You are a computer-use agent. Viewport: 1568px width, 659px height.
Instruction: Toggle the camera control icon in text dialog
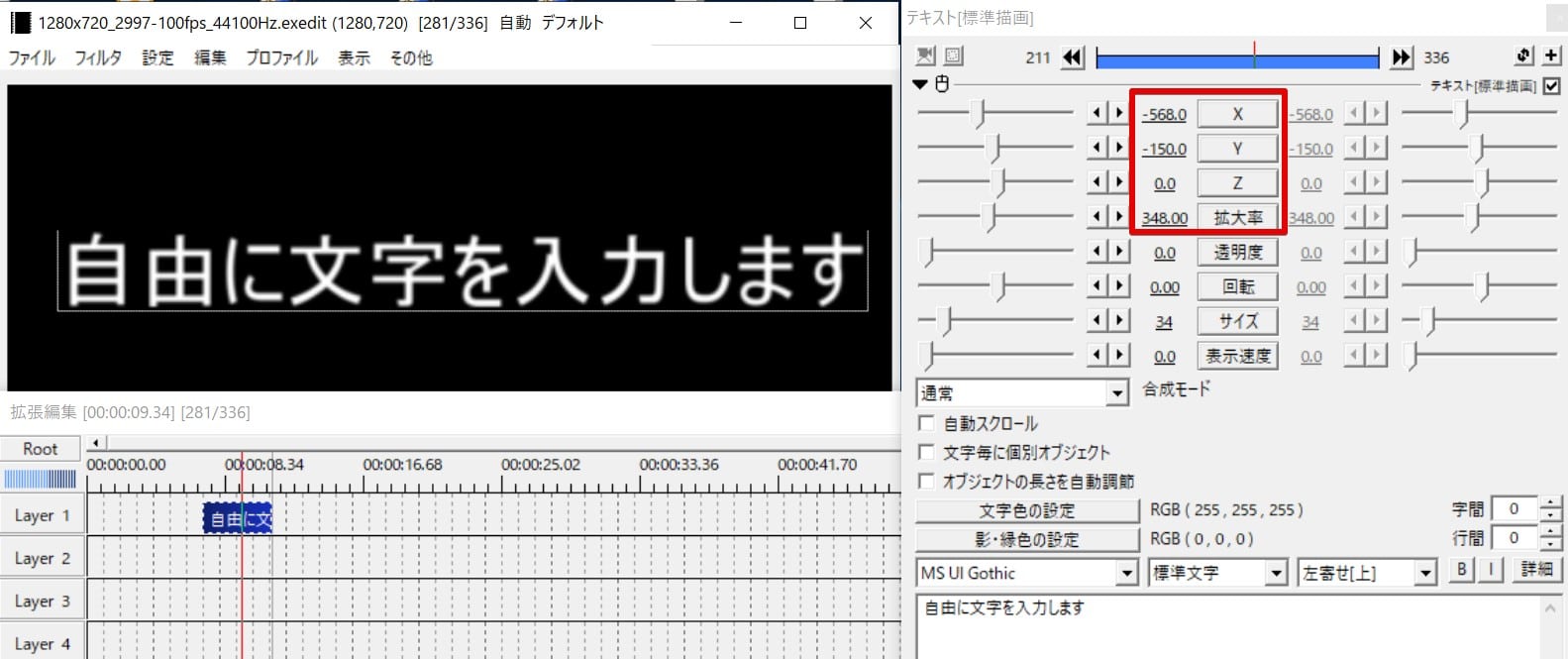click(925, 56)
